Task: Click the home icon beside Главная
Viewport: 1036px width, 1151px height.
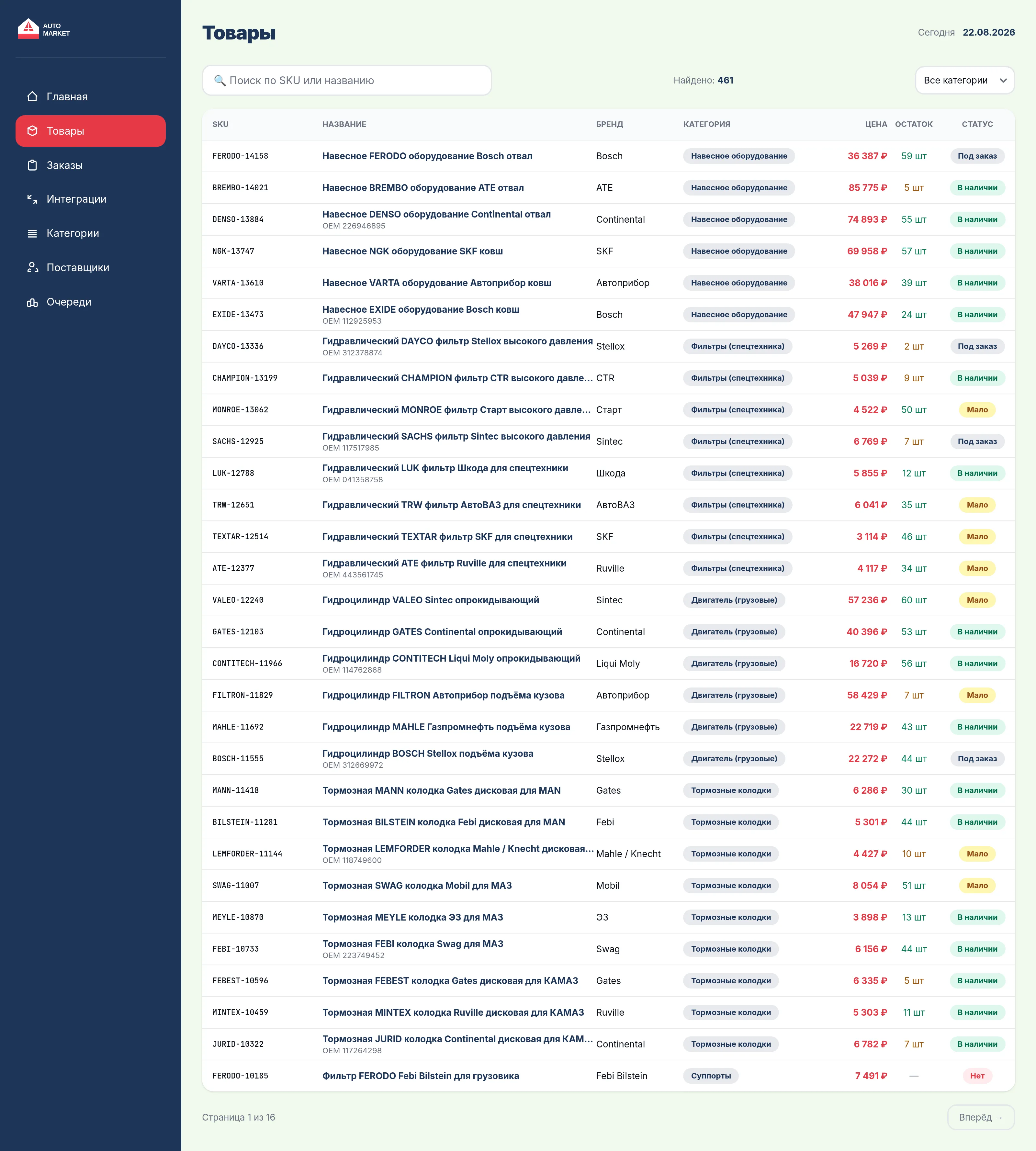Action: point(32,97)
